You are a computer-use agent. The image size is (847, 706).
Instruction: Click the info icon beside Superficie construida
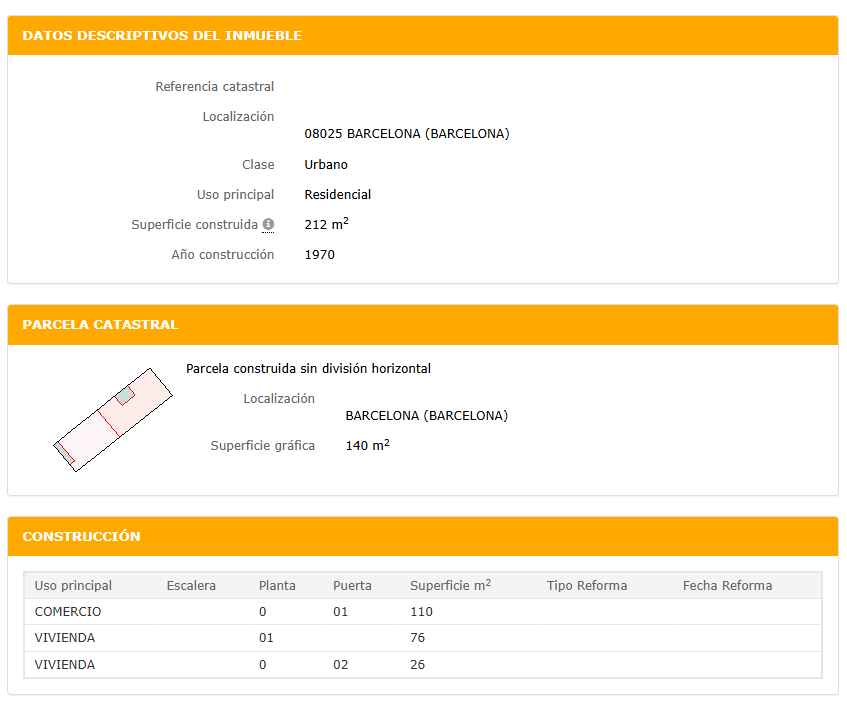point(268,224)
